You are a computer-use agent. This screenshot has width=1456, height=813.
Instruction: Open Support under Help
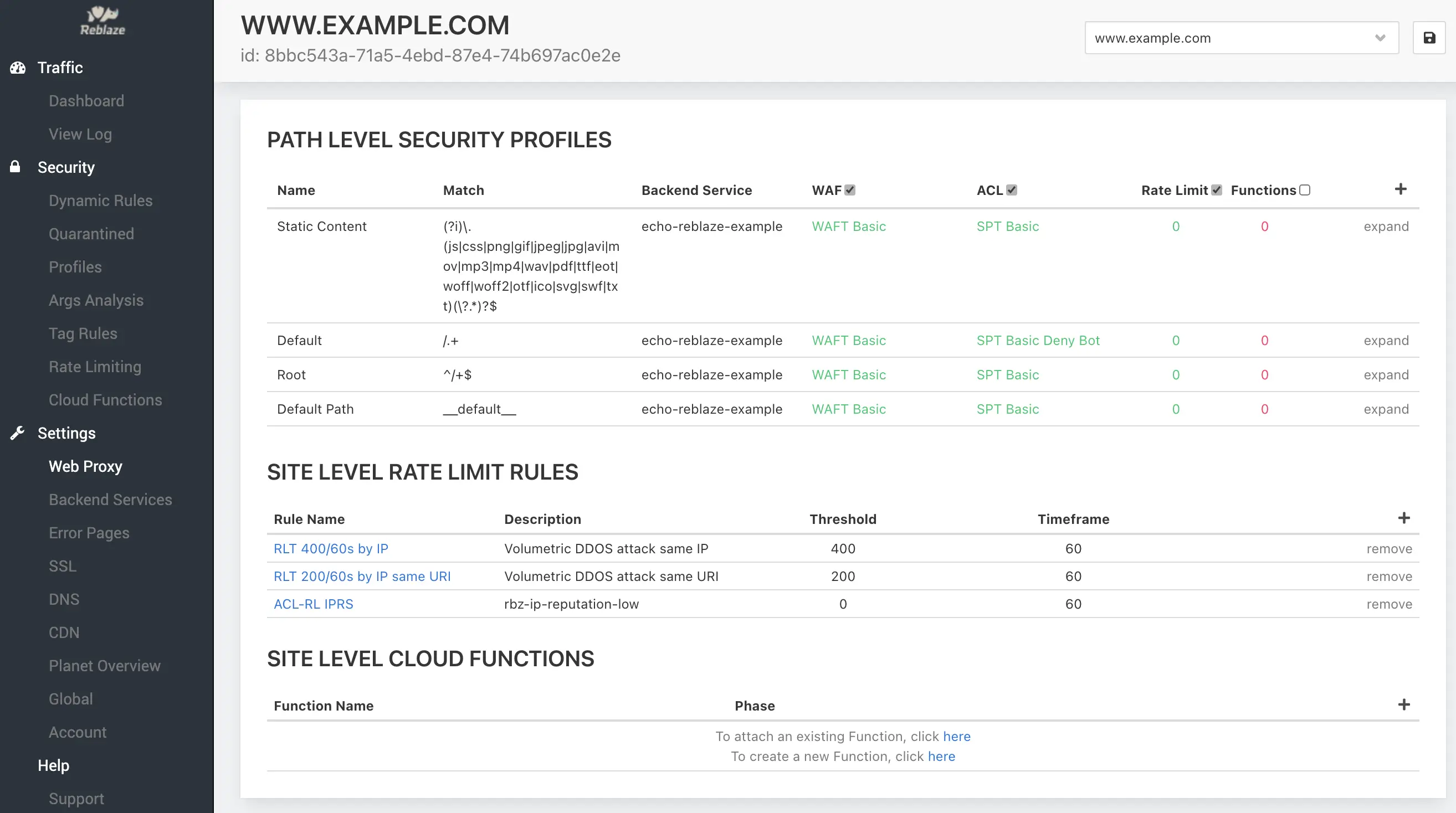pos(76,800)
